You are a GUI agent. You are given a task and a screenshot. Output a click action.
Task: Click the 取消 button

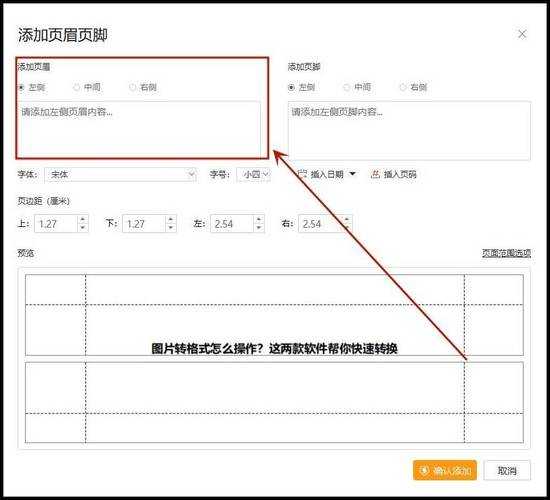pyautogui.click(x=507, y=470)
